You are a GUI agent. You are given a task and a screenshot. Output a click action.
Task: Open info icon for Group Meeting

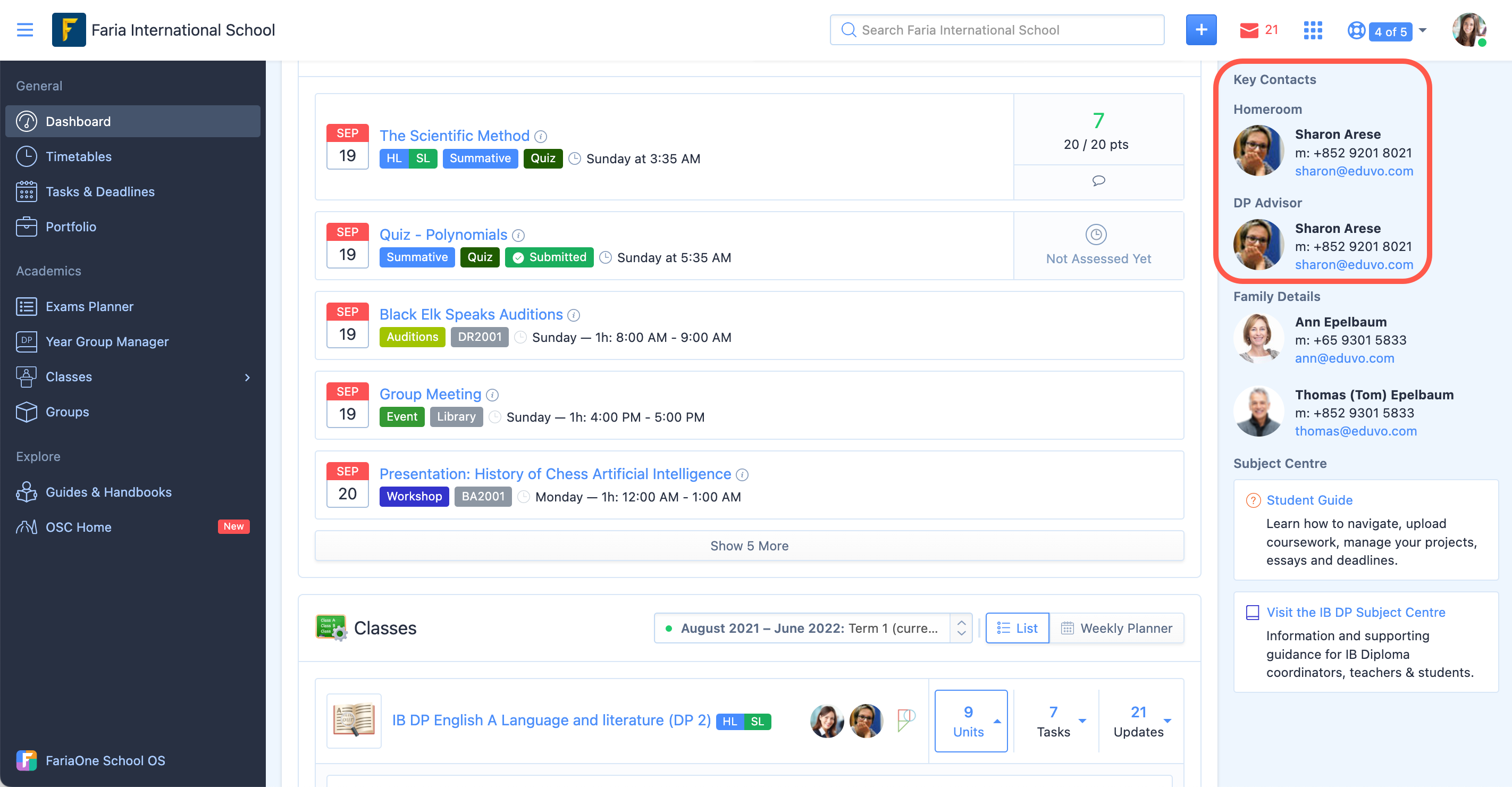point(492,395)
